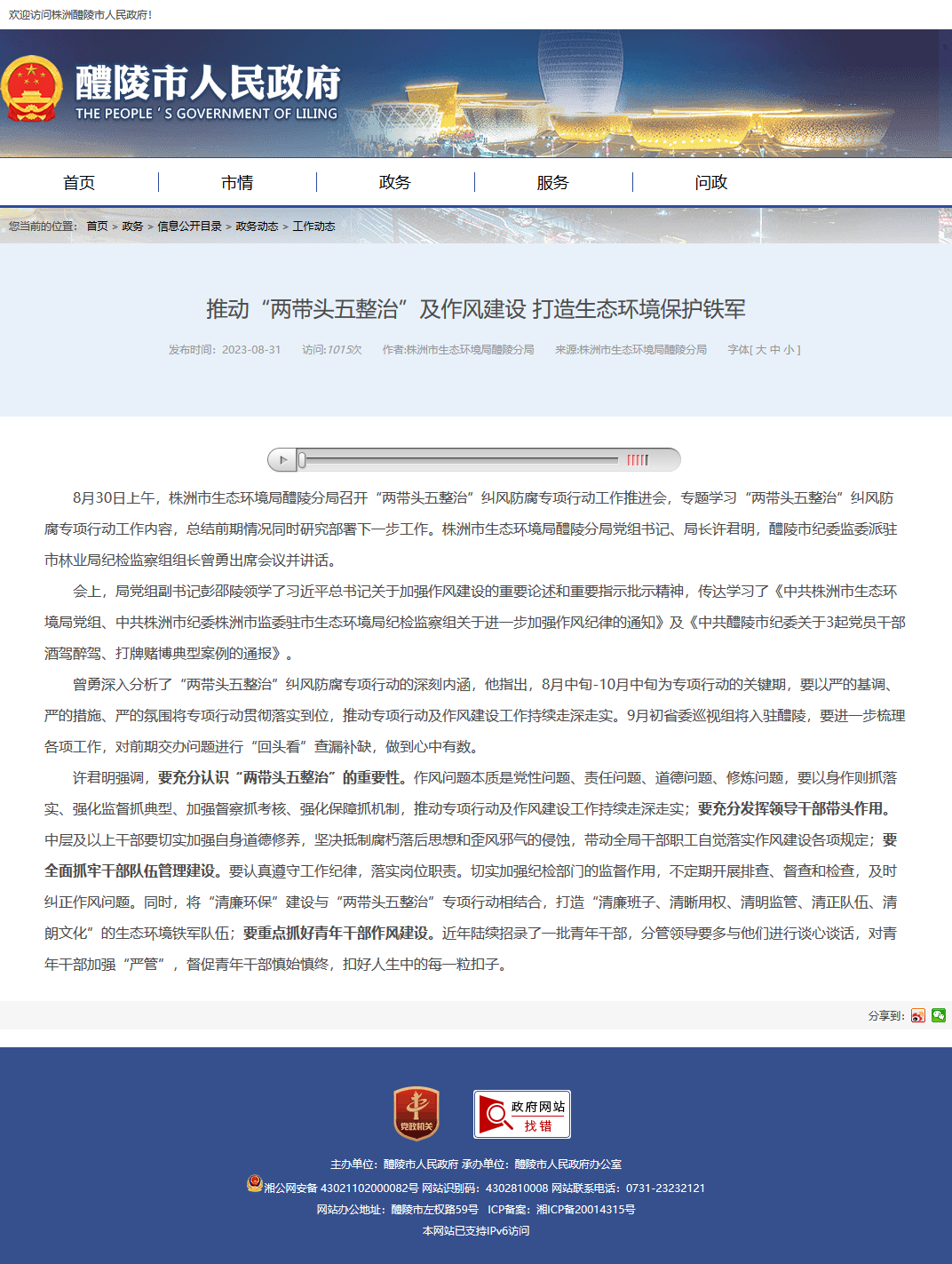Open the 湘ICP备20014315号 record link
Viewport: 952px width, 1264px height.
click(x=586, y=1210)
